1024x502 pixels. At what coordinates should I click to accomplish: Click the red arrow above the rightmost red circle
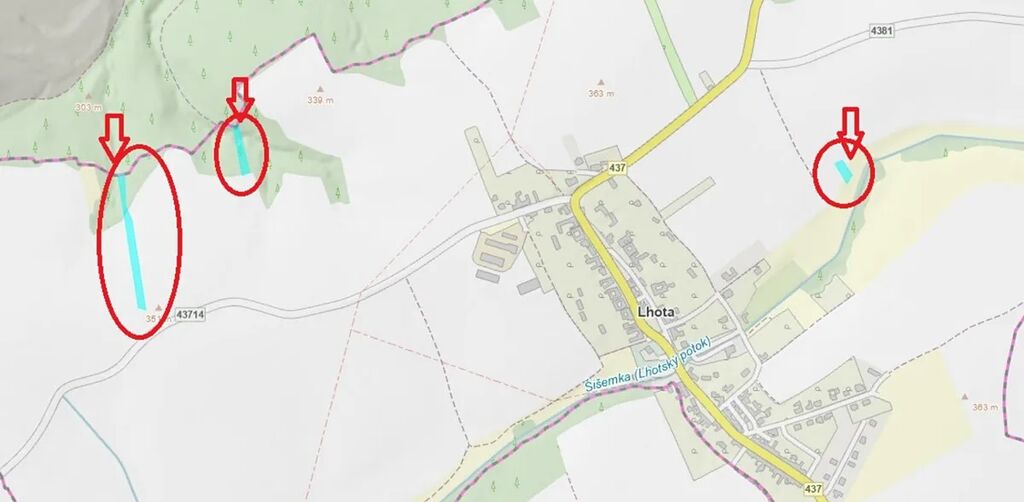850,133
